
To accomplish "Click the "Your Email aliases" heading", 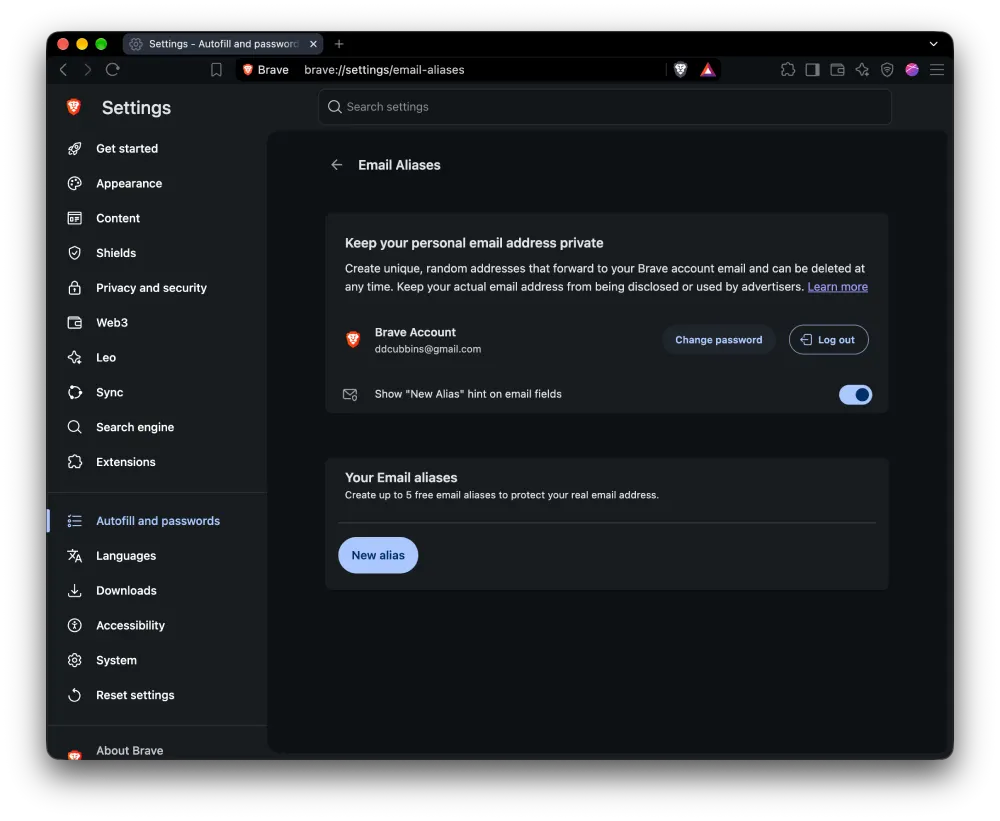I will (x=401, y=477).
